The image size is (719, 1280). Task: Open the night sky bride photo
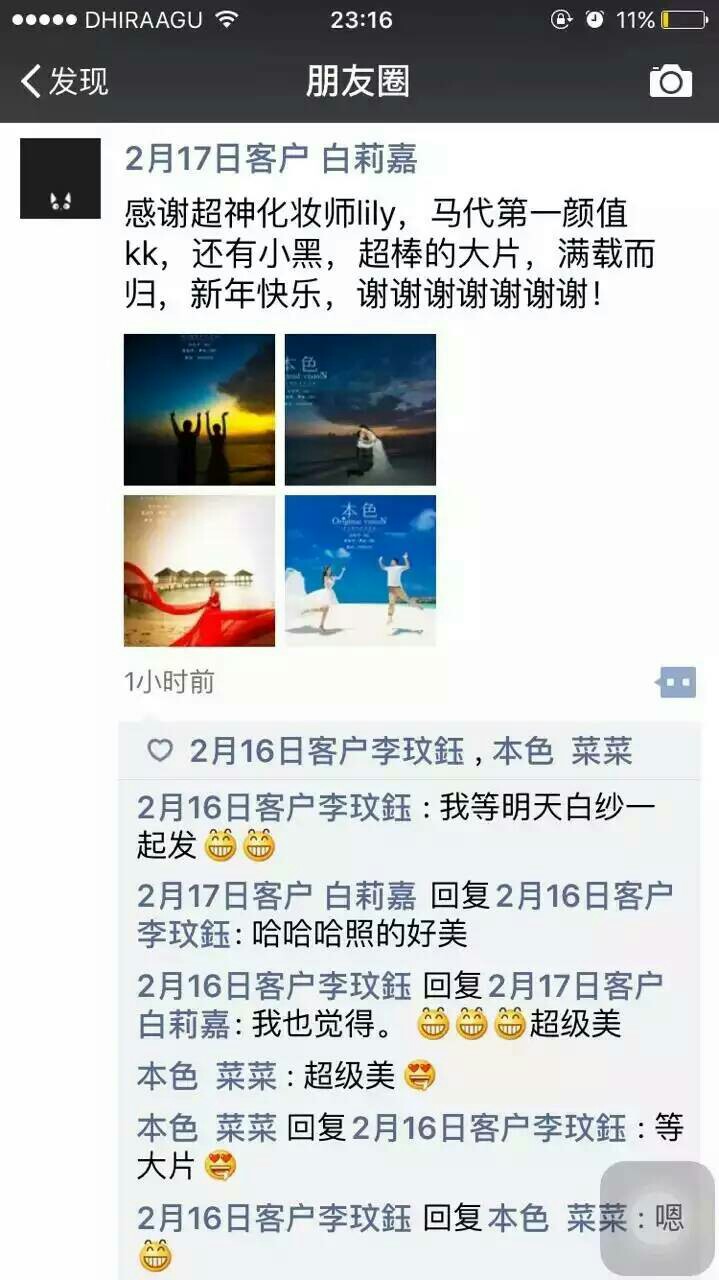click(360, 410)
